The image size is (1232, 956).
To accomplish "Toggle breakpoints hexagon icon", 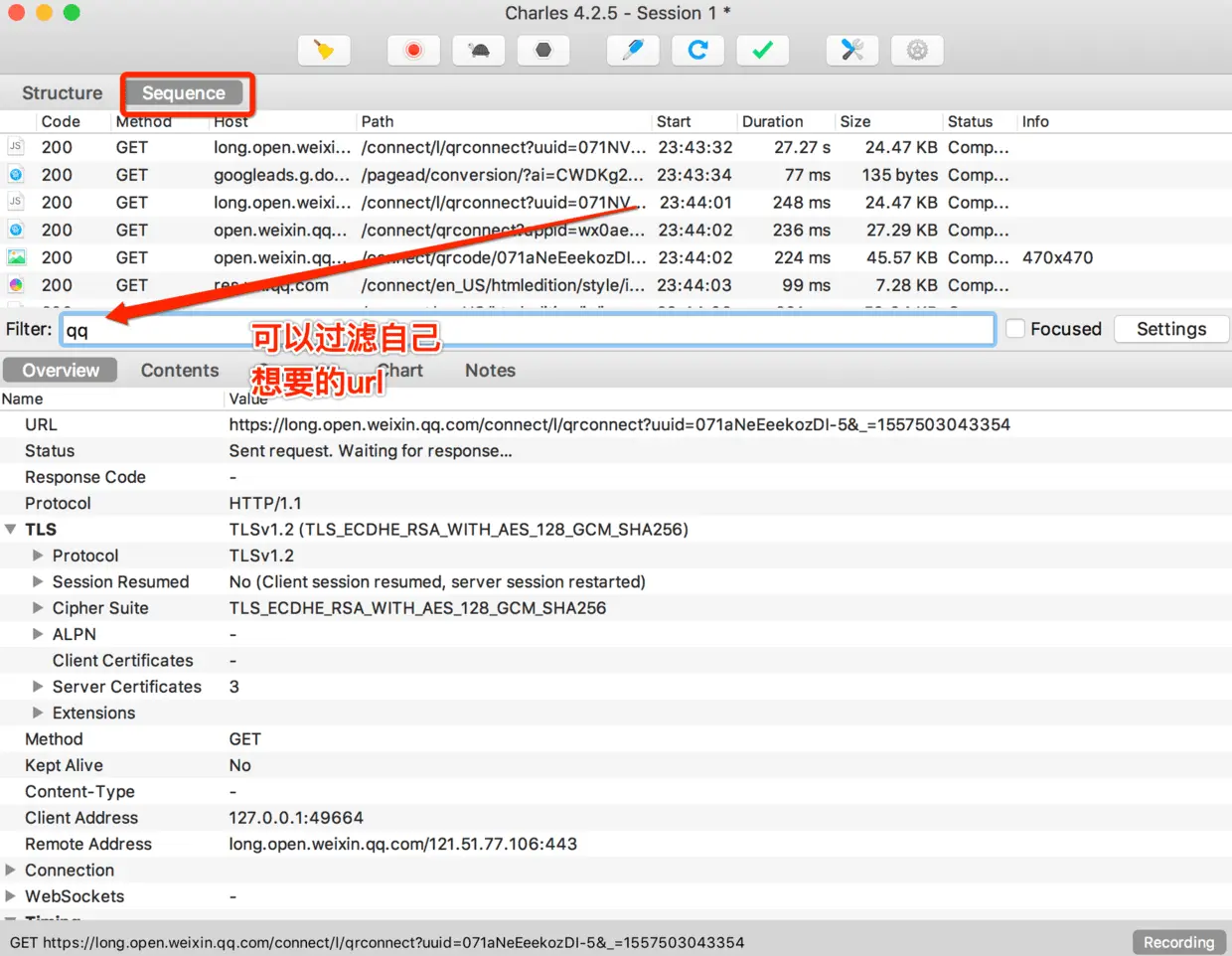I will [543, 50].
